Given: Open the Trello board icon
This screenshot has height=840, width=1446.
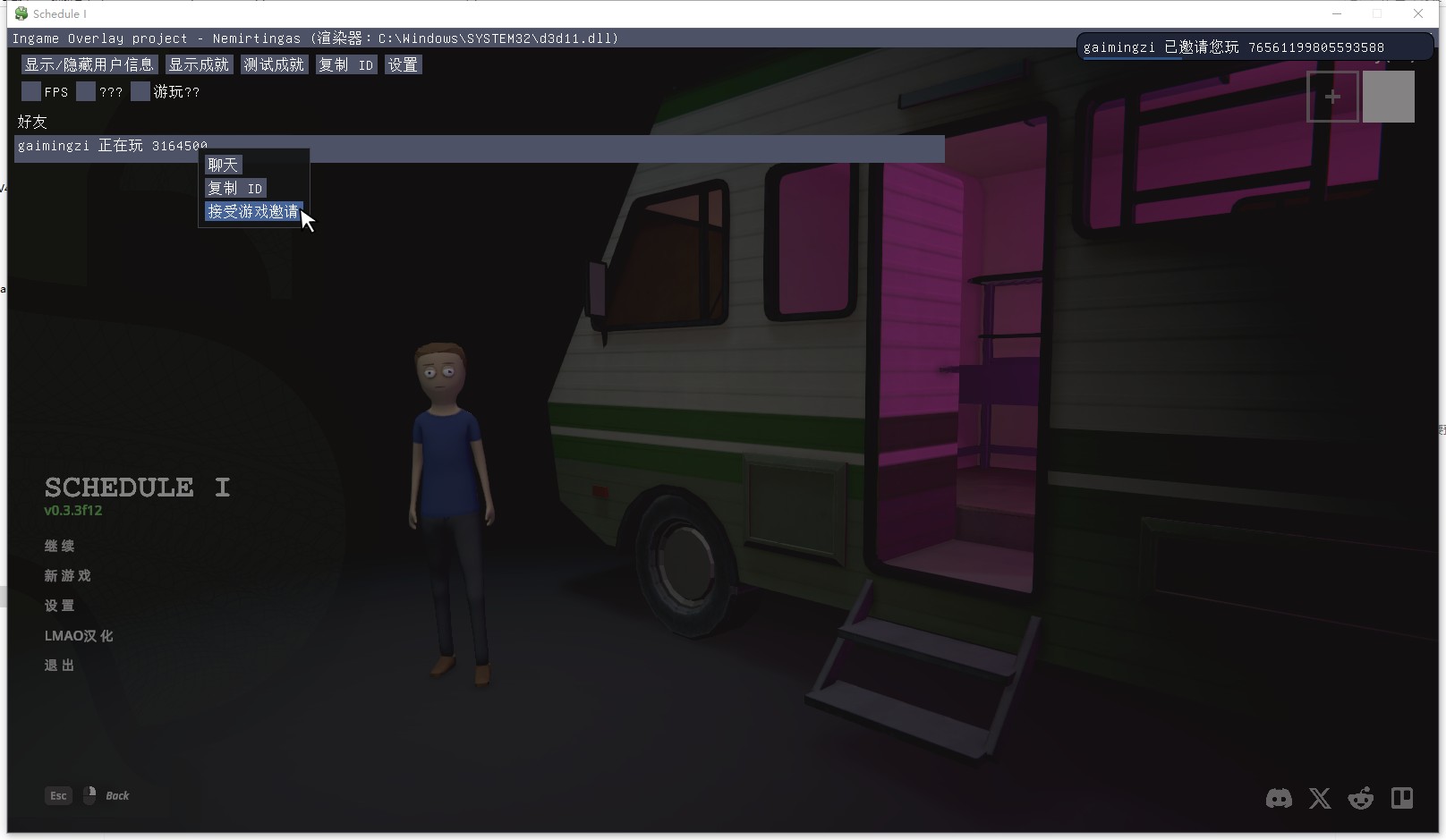Looking at the screenshot, I should [1402, 798].
